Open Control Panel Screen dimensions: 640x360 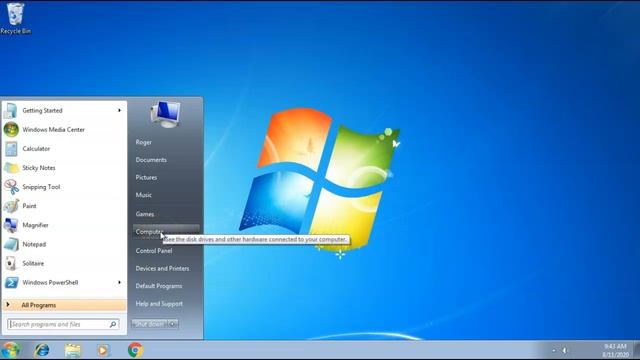[154, 251]
